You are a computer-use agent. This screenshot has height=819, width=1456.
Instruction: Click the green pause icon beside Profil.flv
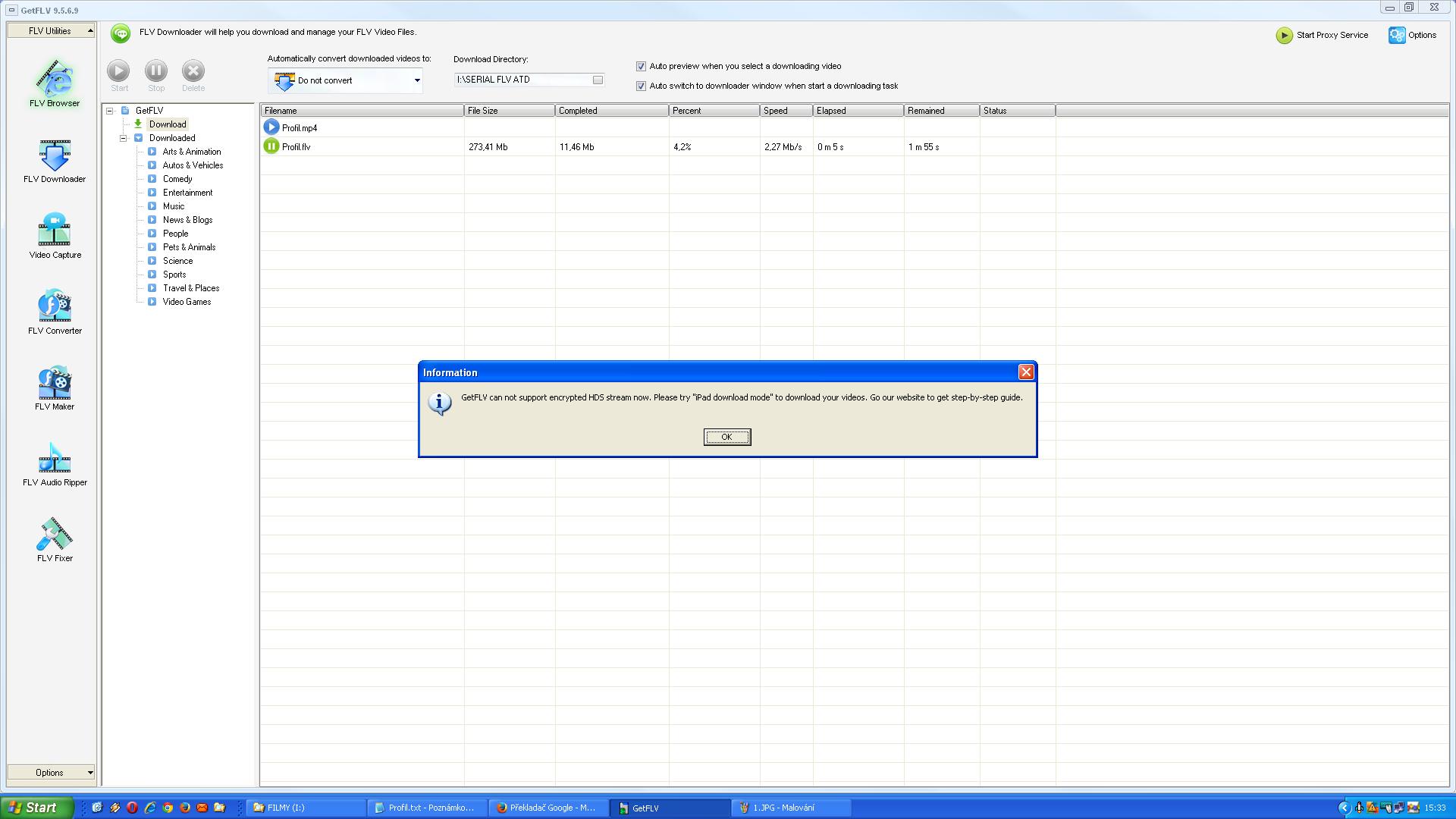271,146
